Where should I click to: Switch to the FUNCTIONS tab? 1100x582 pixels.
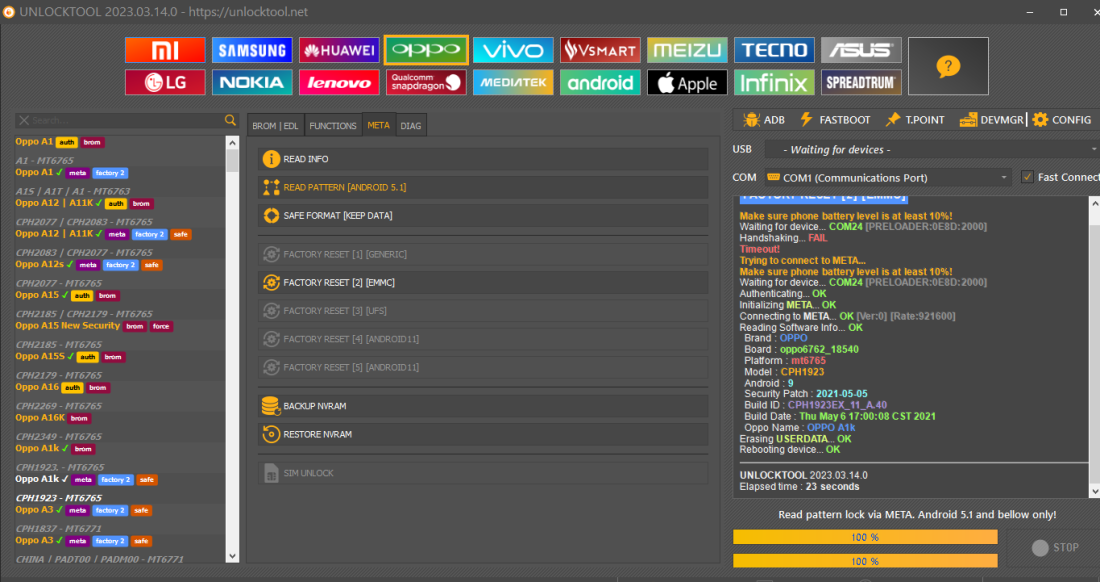click(333, 126)
